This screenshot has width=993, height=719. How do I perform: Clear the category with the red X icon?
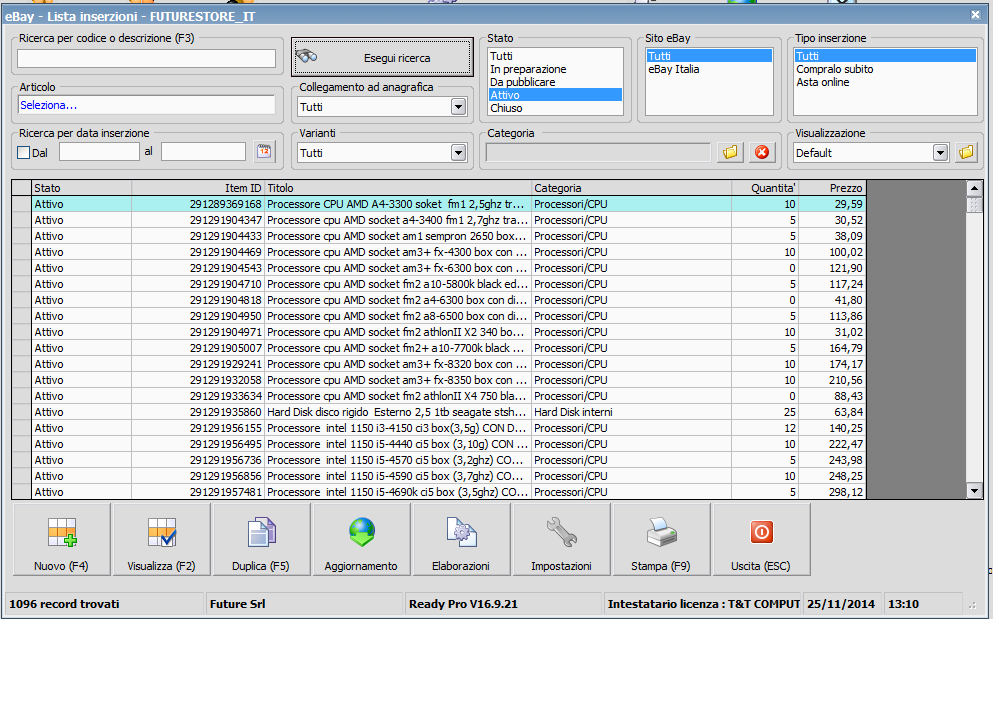pos(762,152)
